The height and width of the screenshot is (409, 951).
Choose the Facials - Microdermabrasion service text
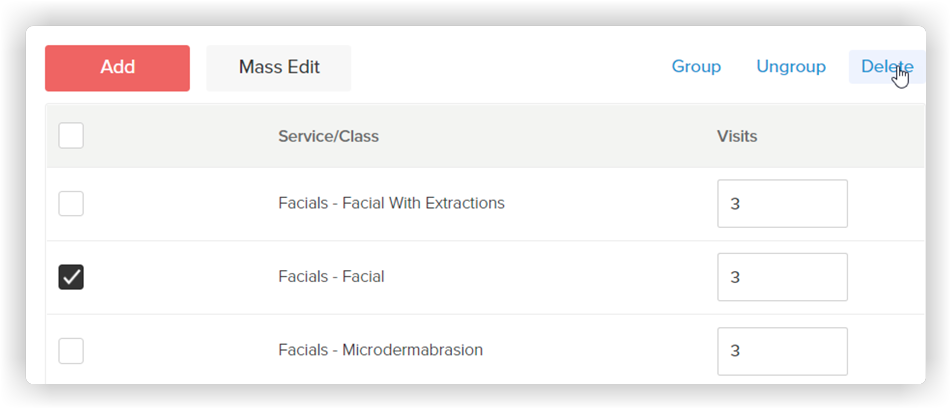pos(380,350)
